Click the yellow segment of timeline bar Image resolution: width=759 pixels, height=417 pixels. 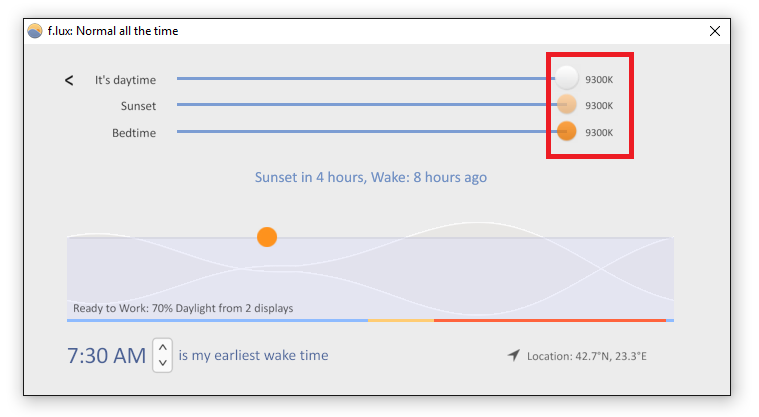(401, 320)
